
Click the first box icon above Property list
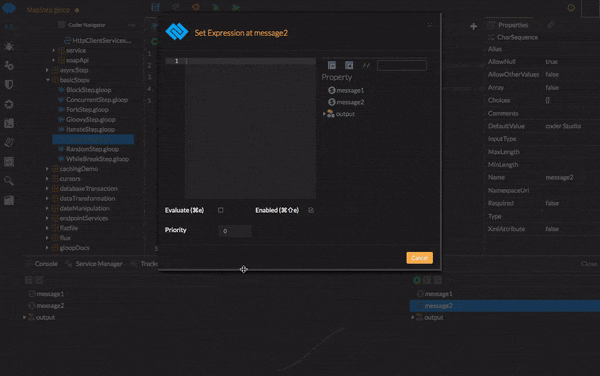(332, 65)
